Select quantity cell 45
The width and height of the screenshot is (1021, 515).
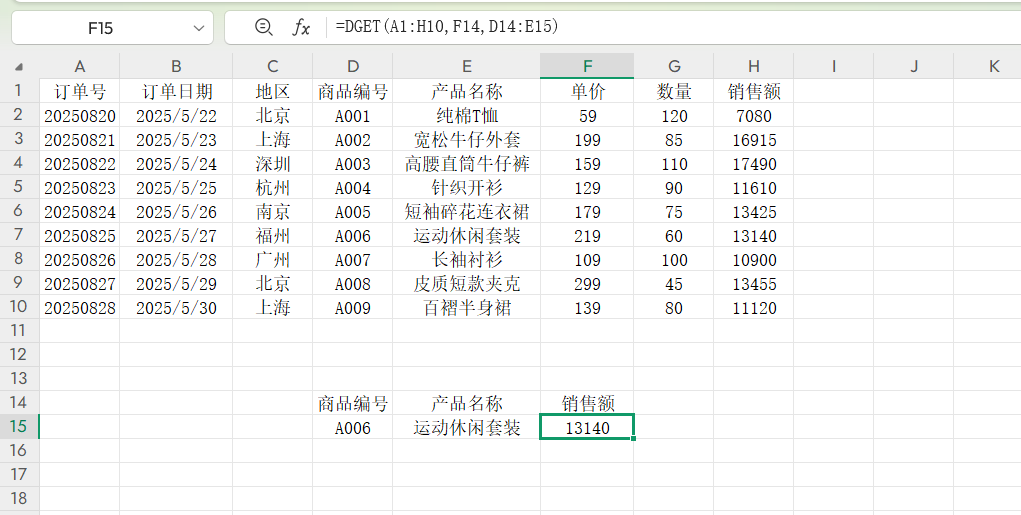[x=674, y=284]
